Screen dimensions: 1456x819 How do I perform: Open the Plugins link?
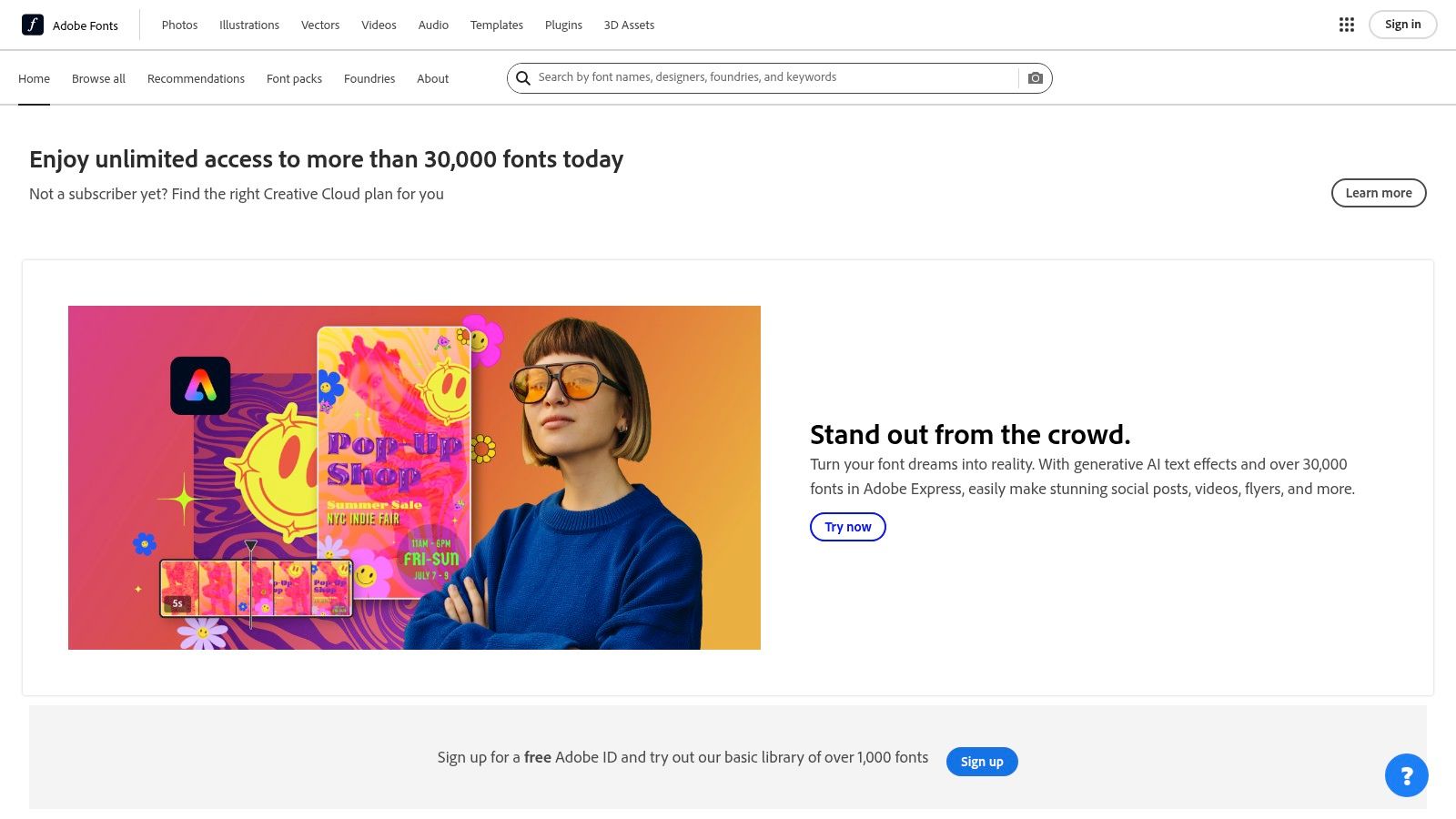563,25
